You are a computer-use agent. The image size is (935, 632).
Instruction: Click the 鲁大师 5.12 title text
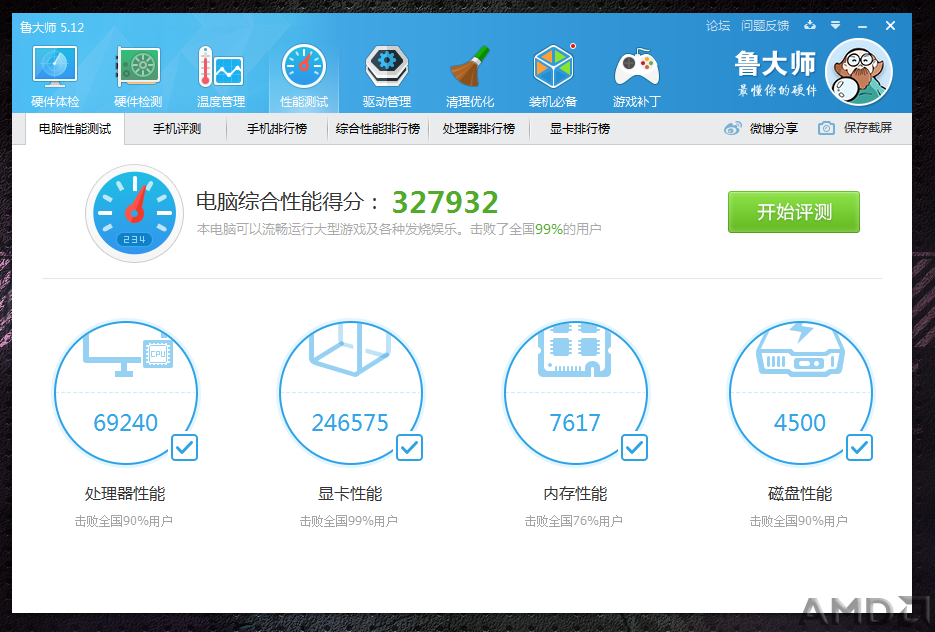(x=52, y=27)
